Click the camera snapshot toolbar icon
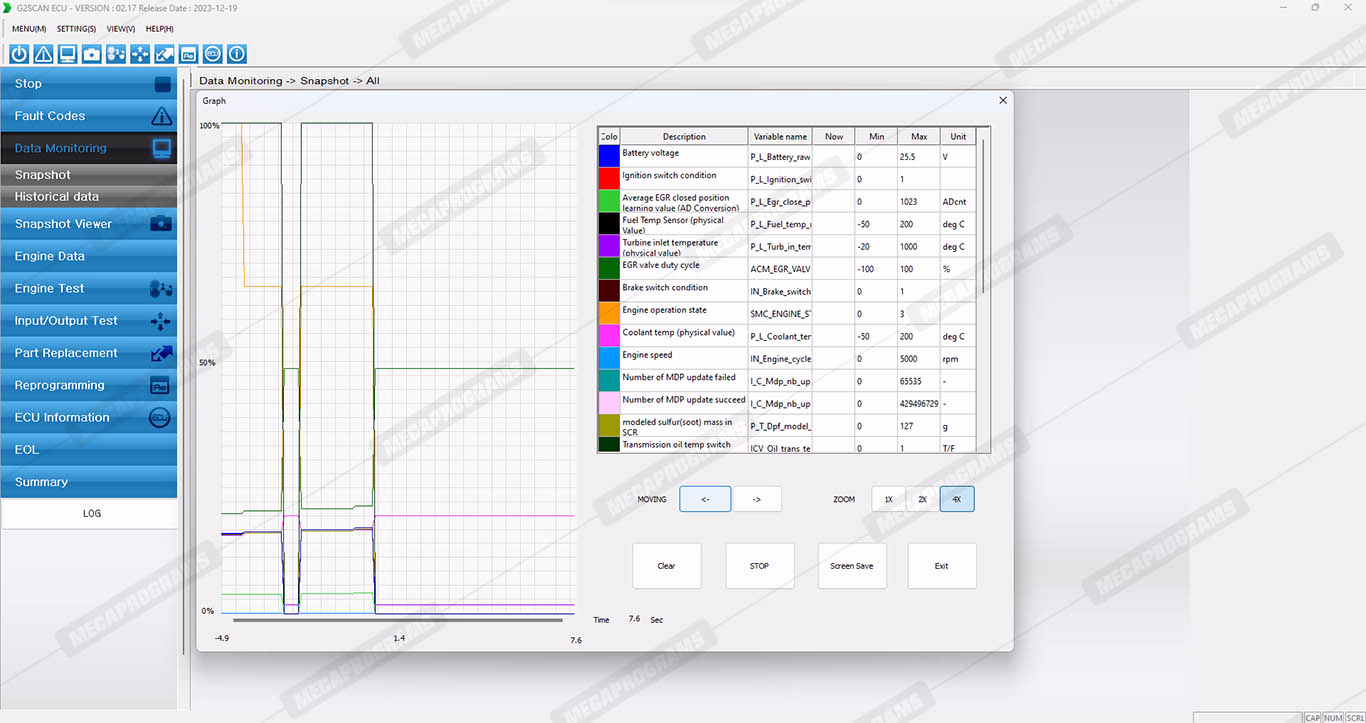The width and height of the screenshot is (1366, 723). (x=92, y=54)
